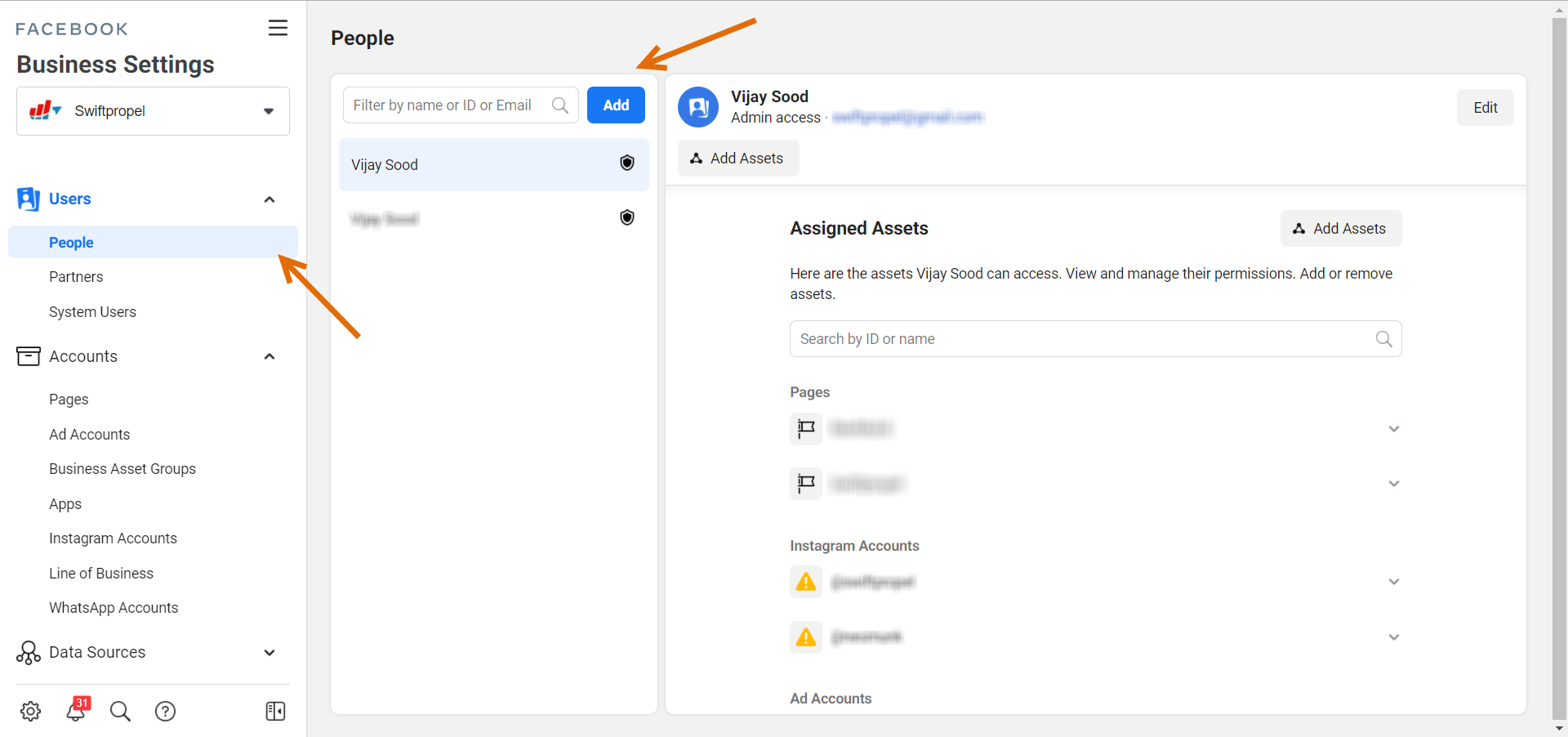Select WhatsApp Accounts in the sidebar
The width and height of the screenshot is (1568, 737).
(114, 608)
